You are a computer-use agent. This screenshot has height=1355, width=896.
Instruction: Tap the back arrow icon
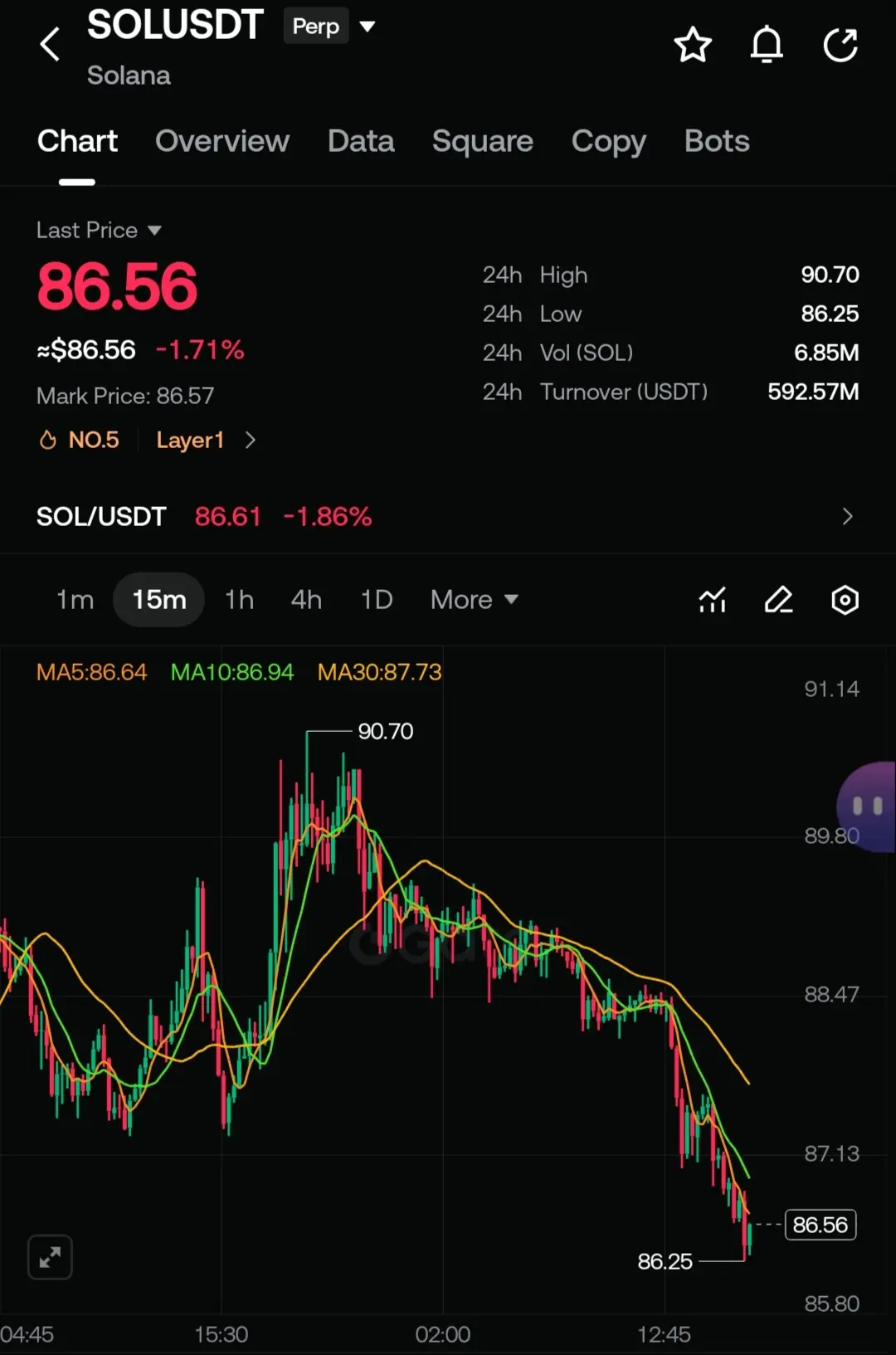pyautogui.click(x=51, y=45)
